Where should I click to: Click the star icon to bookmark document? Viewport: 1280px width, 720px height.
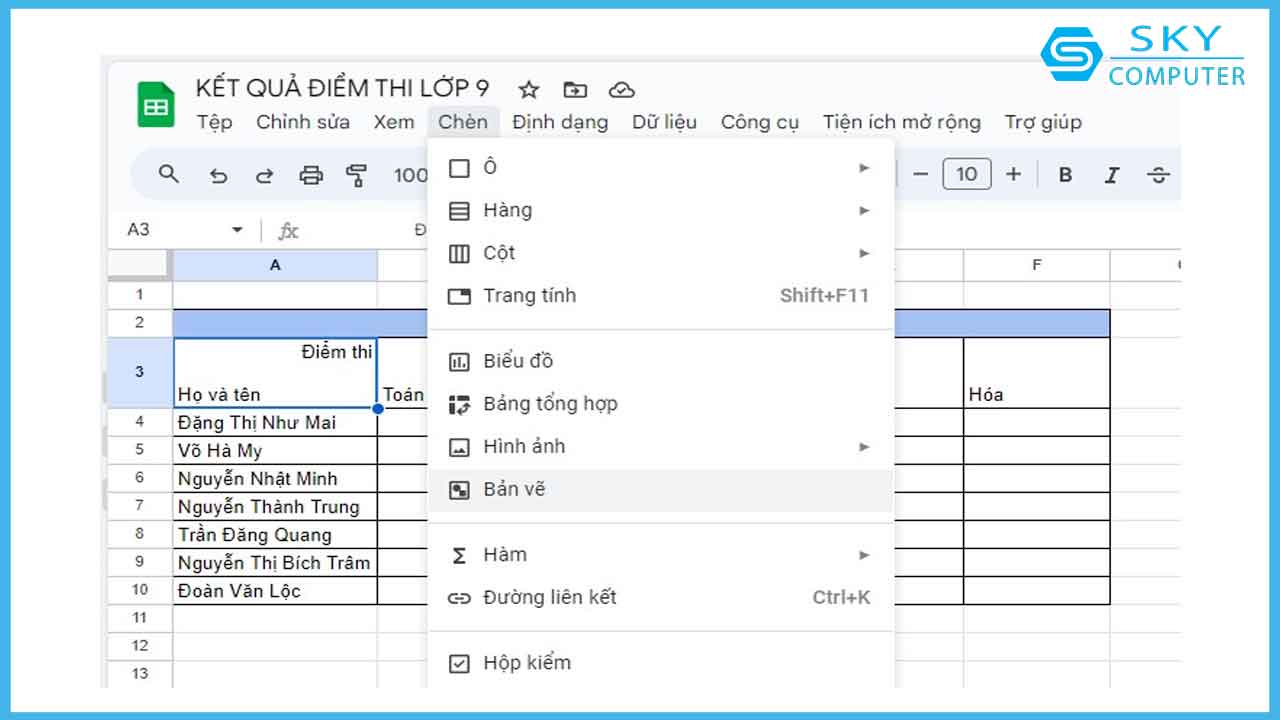[529, 90]
